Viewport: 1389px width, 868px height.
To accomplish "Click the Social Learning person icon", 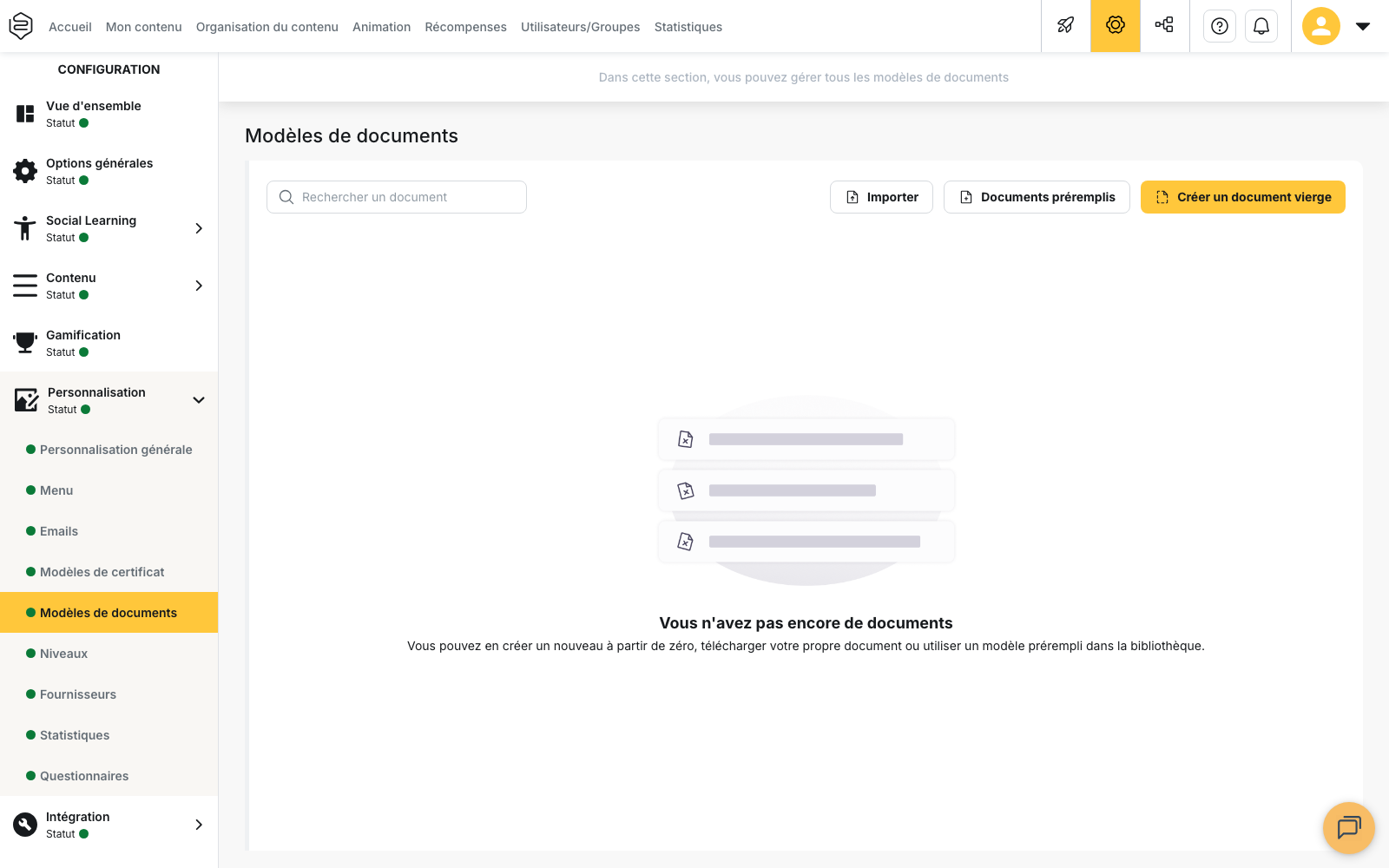I will point(25,228).
